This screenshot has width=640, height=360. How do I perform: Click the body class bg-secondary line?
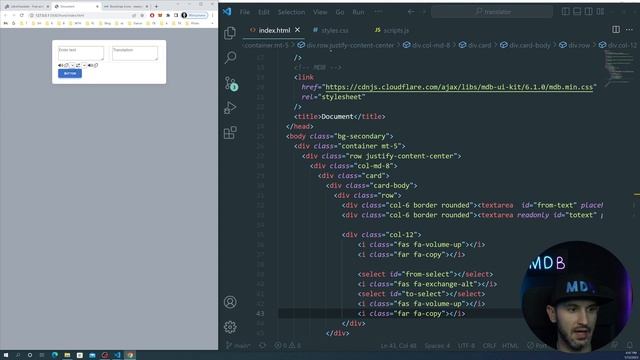pyautogui.click(x=340, y=136)
